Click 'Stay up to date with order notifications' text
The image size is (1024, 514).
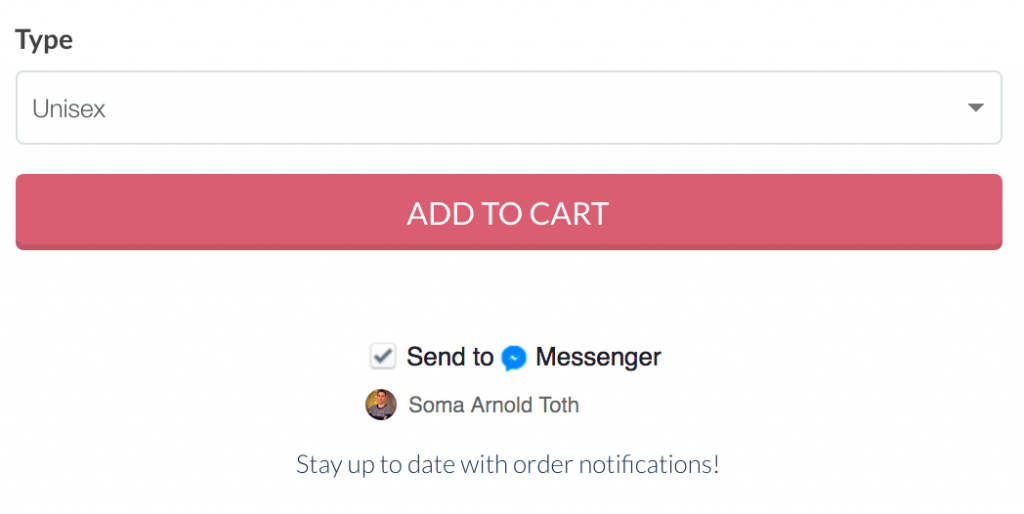507,464
